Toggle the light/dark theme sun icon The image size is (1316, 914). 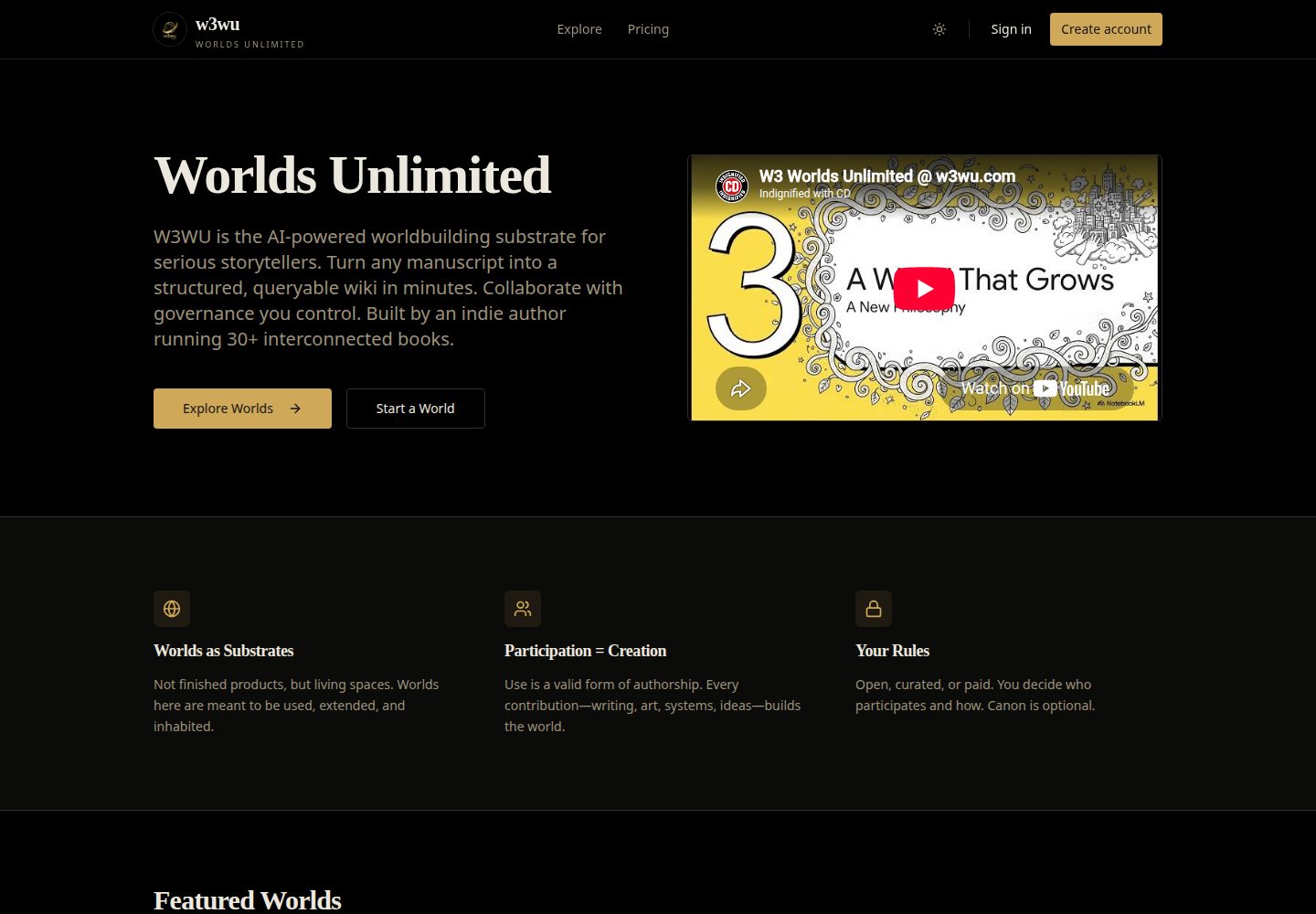(x=939, y=29)
